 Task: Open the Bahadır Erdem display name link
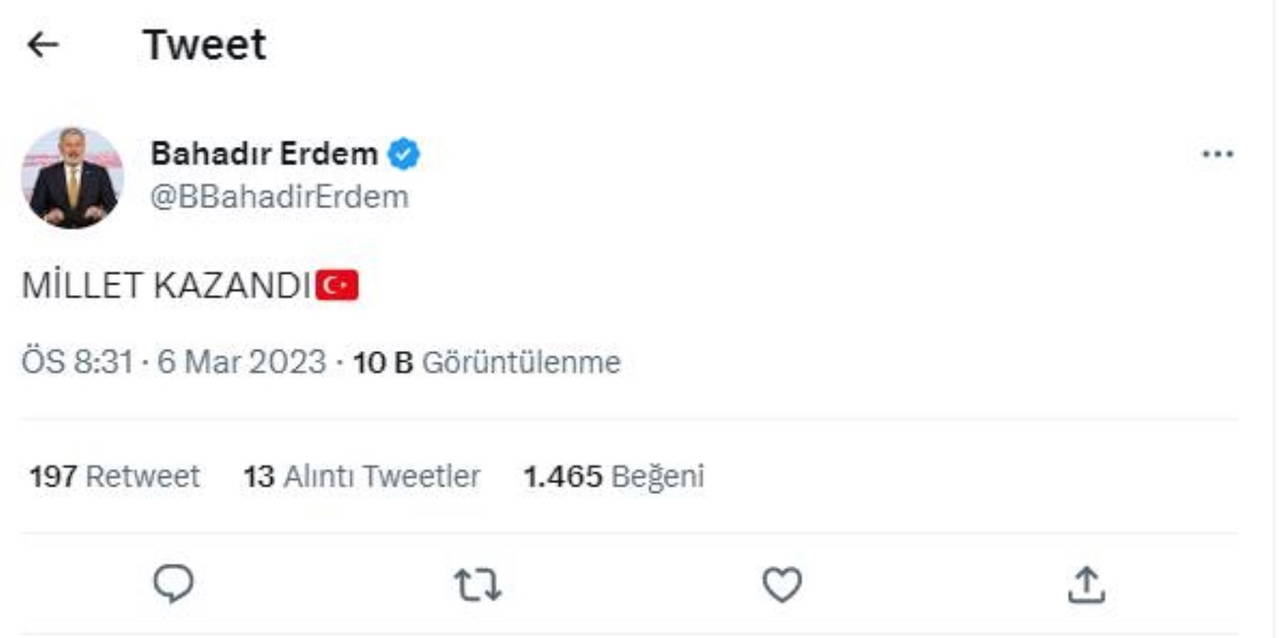(x=264, y=154)
